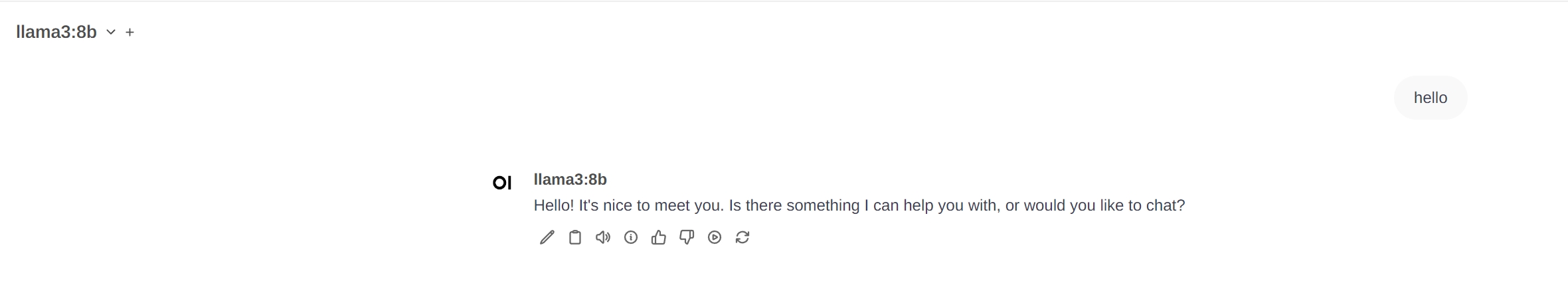
Task: Click the Edit pencil icon under the response
Action: 547,237
